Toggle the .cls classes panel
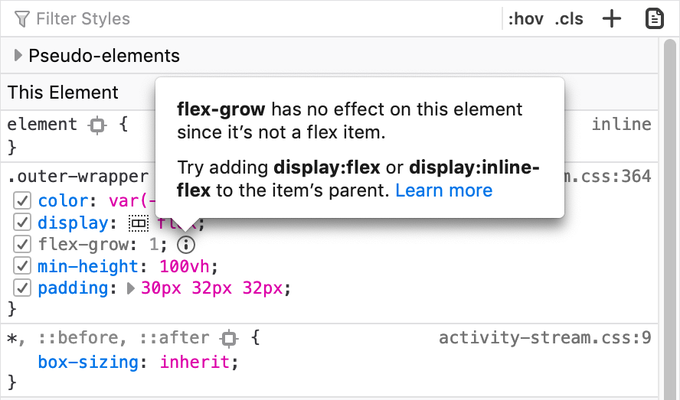680x400 pixels. click(569, 19)
